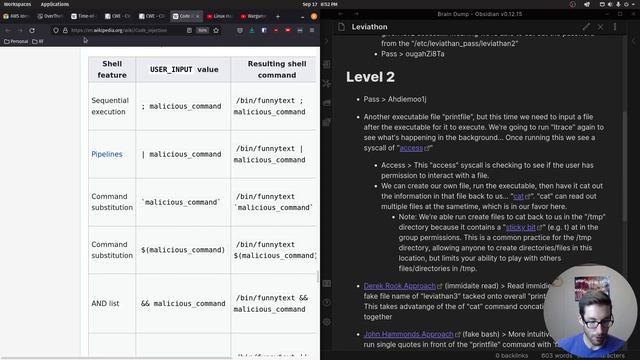
Task: Expand Obsidian left sidebar chevron
Action: (326, 41)
